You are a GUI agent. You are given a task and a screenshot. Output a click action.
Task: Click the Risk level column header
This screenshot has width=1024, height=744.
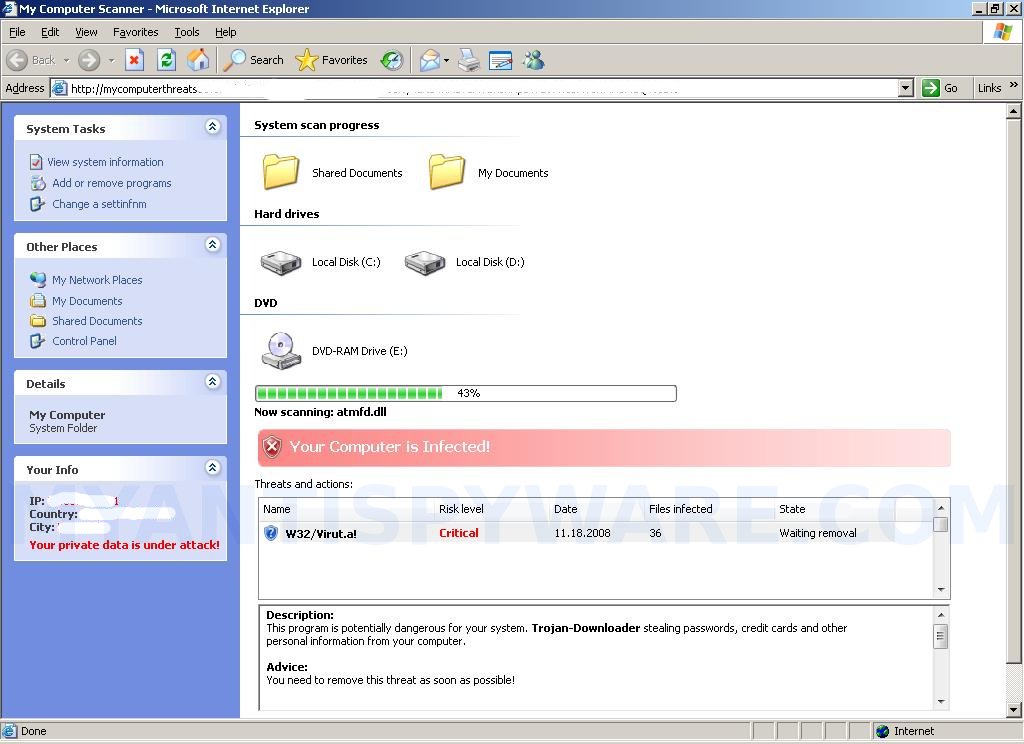pos(461,509)
